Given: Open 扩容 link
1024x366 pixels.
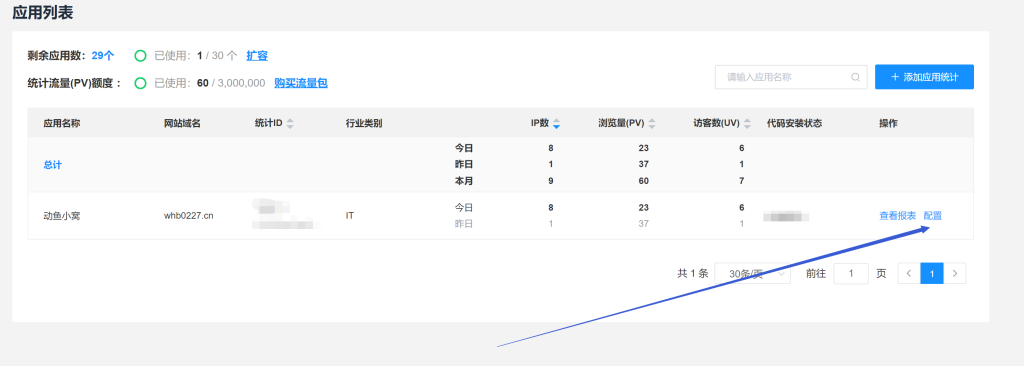Looking at the screenshot, I should (257, 56).
